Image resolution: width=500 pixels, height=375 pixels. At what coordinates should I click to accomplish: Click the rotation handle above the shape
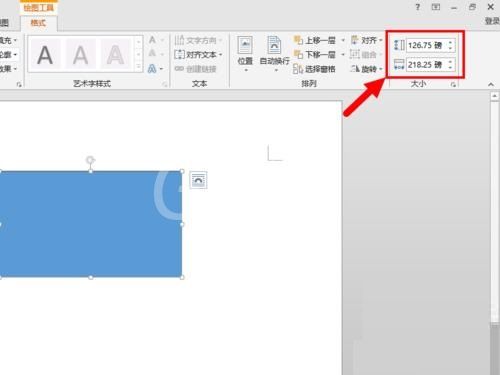90,160
